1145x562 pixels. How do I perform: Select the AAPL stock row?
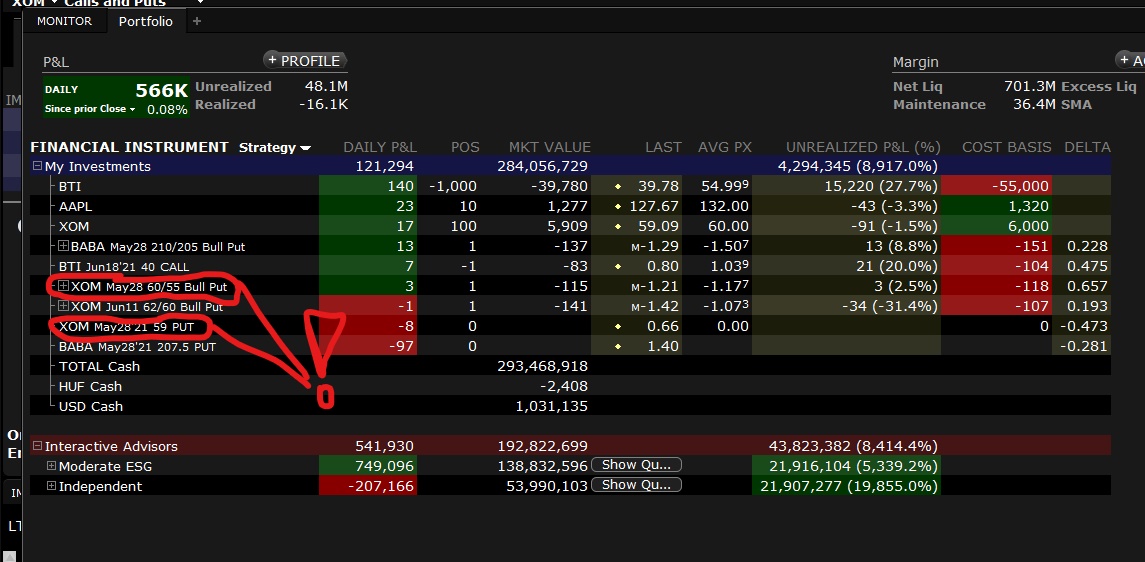pyautogui.click(x=570, y=207)
